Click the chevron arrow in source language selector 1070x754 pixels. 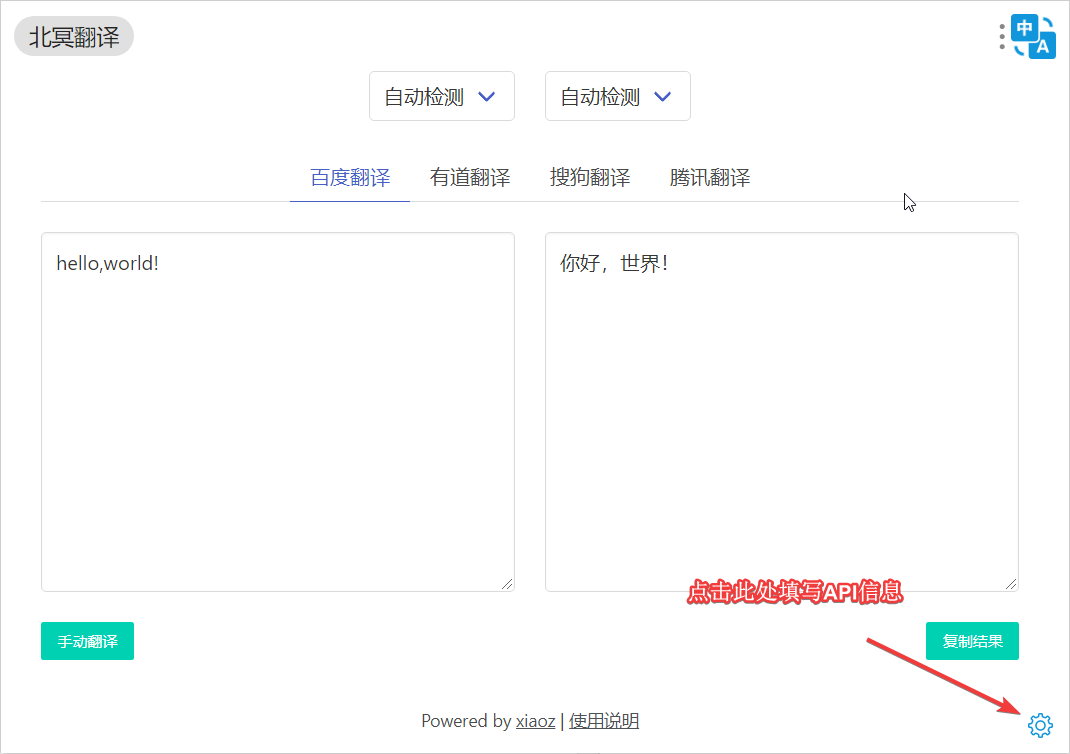tap(487, 97)
